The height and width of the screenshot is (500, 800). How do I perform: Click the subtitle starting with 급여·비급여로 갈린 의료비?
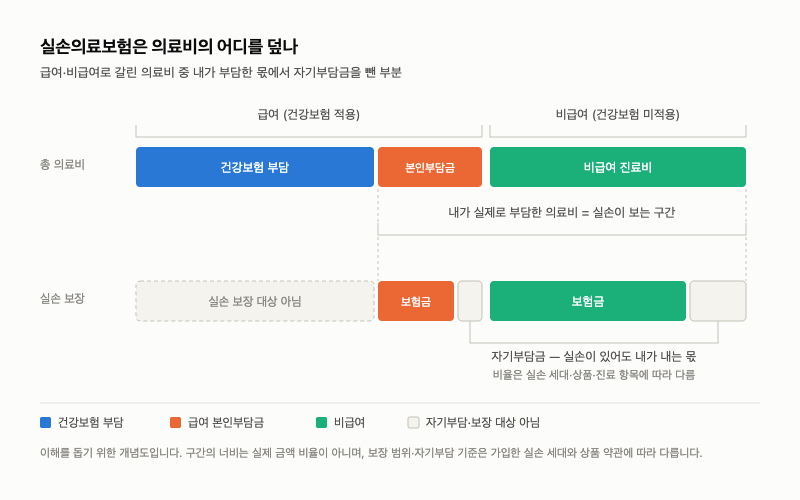pyautogui.click(x=221, y=72)
